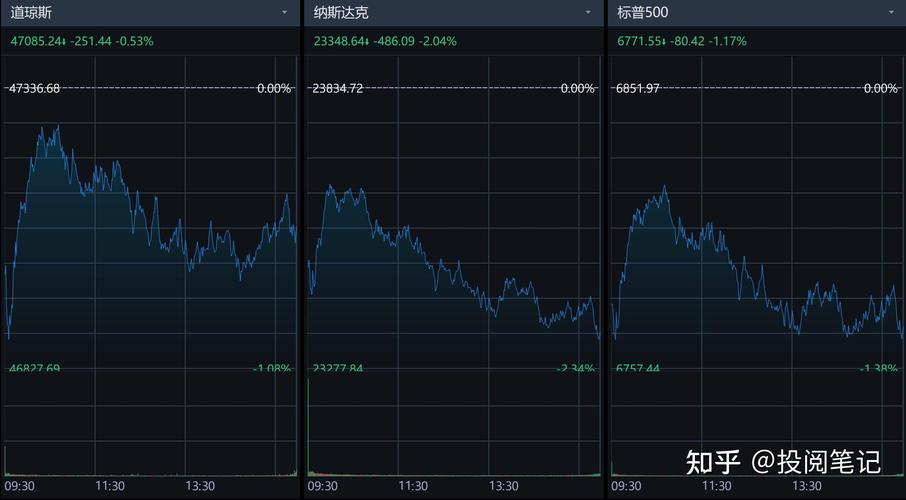This screenshot has width=906, height=500.
Task: Click 09:30 on the 标普500 time axis
Action: (626, 486)
